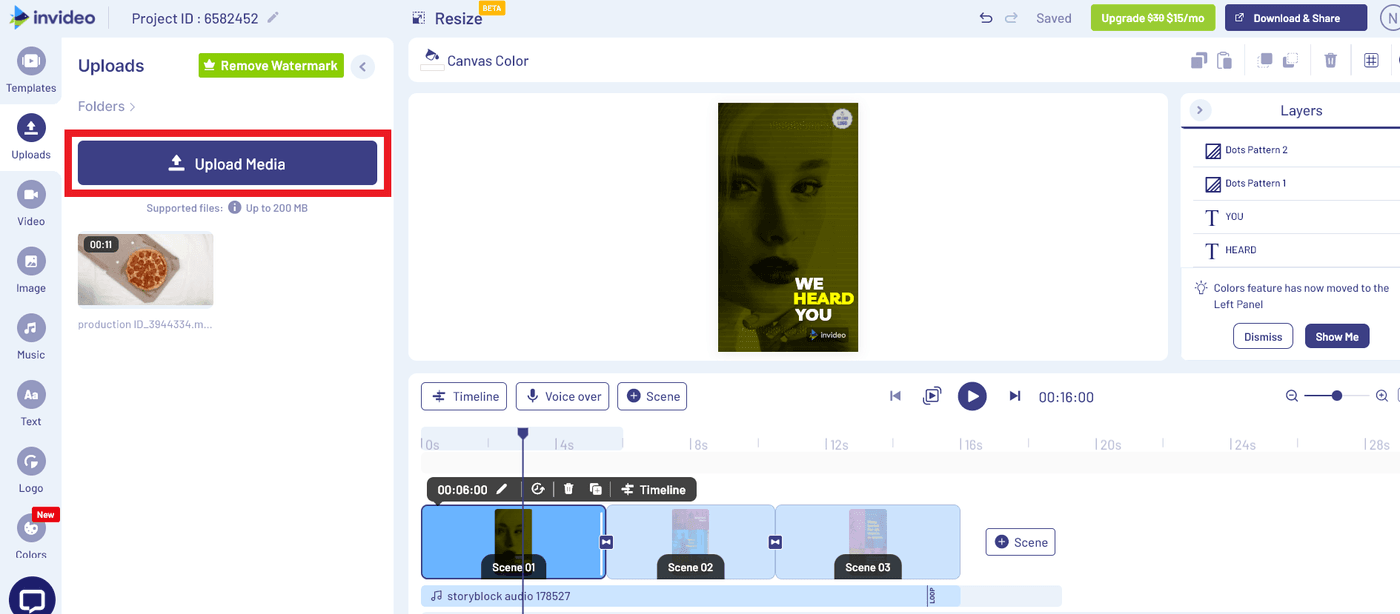Screen dimensions: 1400x614
Task: Click the Upload Media button
Action: (x=226, y=162)
